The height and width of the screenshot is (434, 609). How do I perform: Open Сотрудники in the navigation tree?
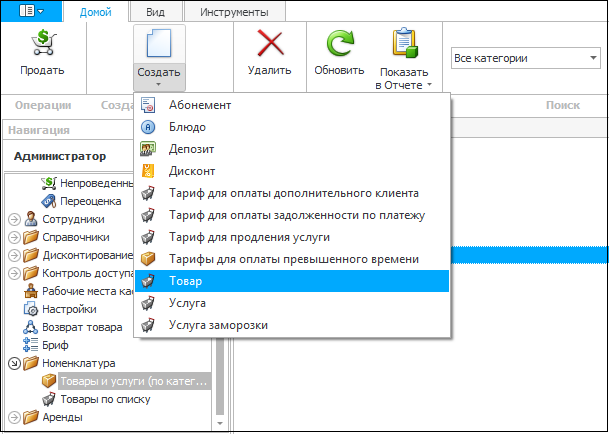[73, 220]
